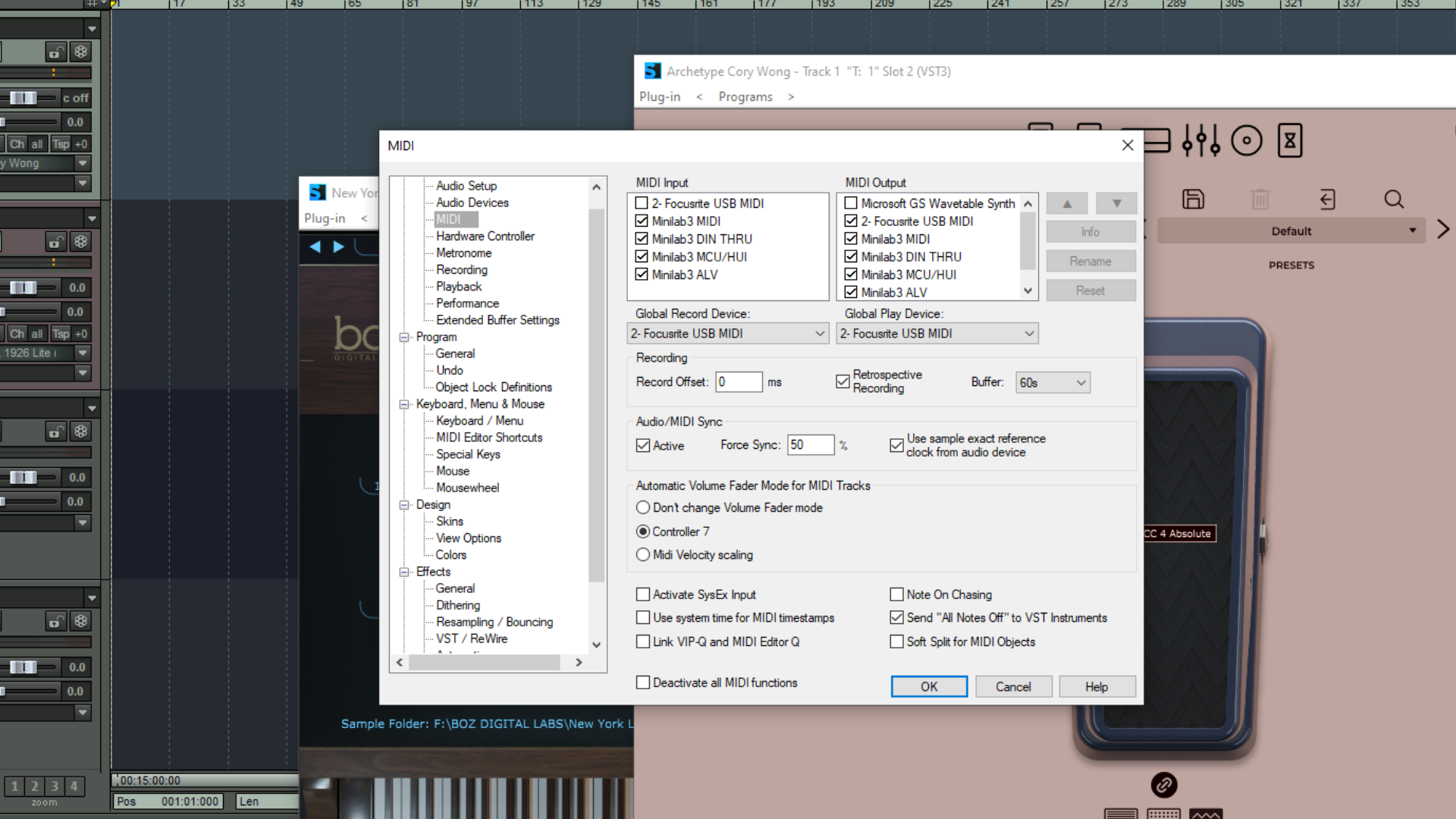Click Cancel in the MIDI dialog
Screen dimensions: 1456x819
click(1013, 686)
